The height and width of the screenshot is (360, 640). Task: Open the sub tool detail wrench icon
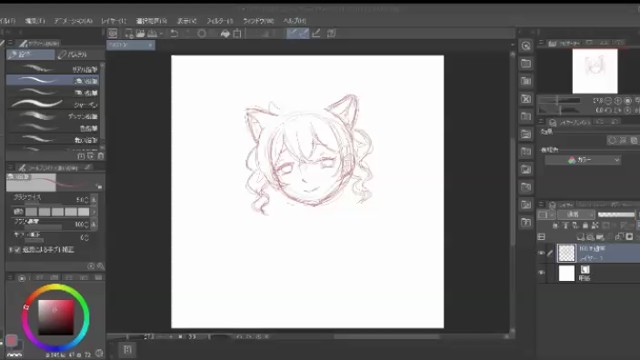click(x=100, y=266)
